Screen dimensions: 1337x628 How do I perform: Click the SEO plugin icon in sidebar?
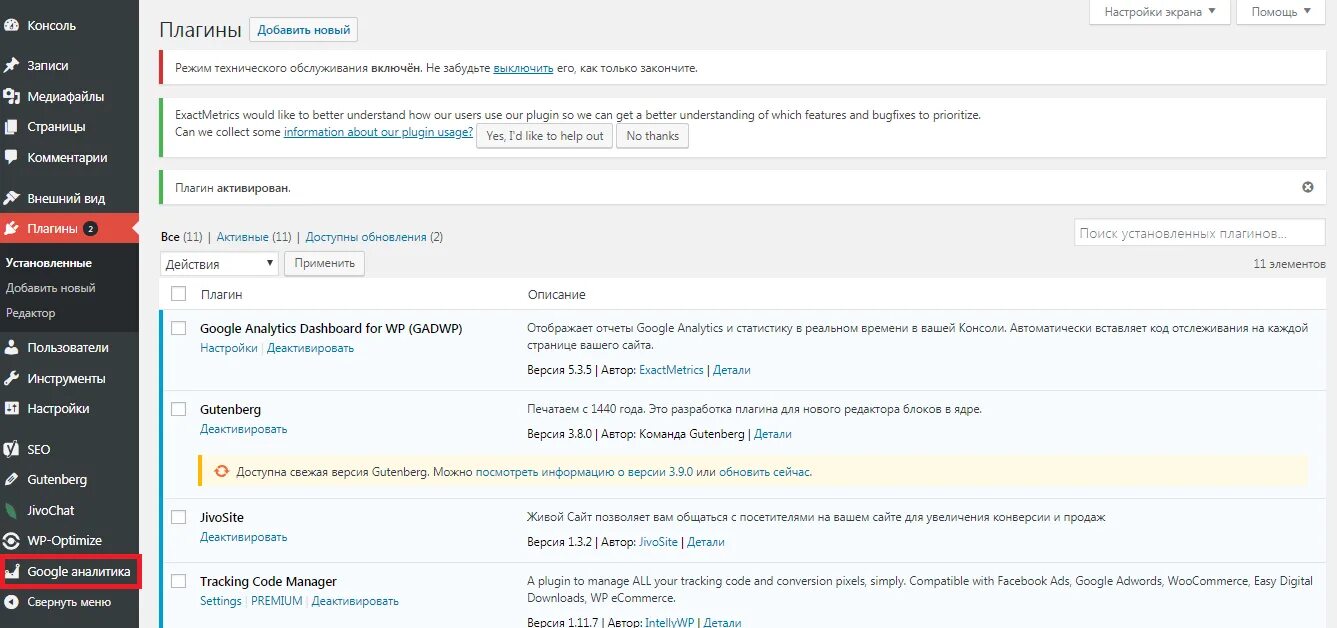[12, 449]
